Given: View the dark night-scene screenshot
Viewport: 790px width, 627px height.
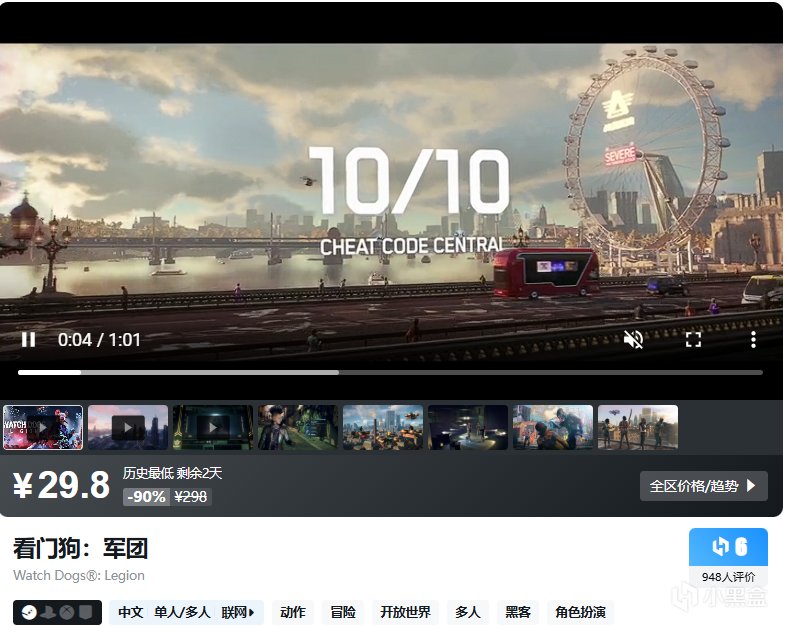Looking at the screenshot, I should point(468,427).
